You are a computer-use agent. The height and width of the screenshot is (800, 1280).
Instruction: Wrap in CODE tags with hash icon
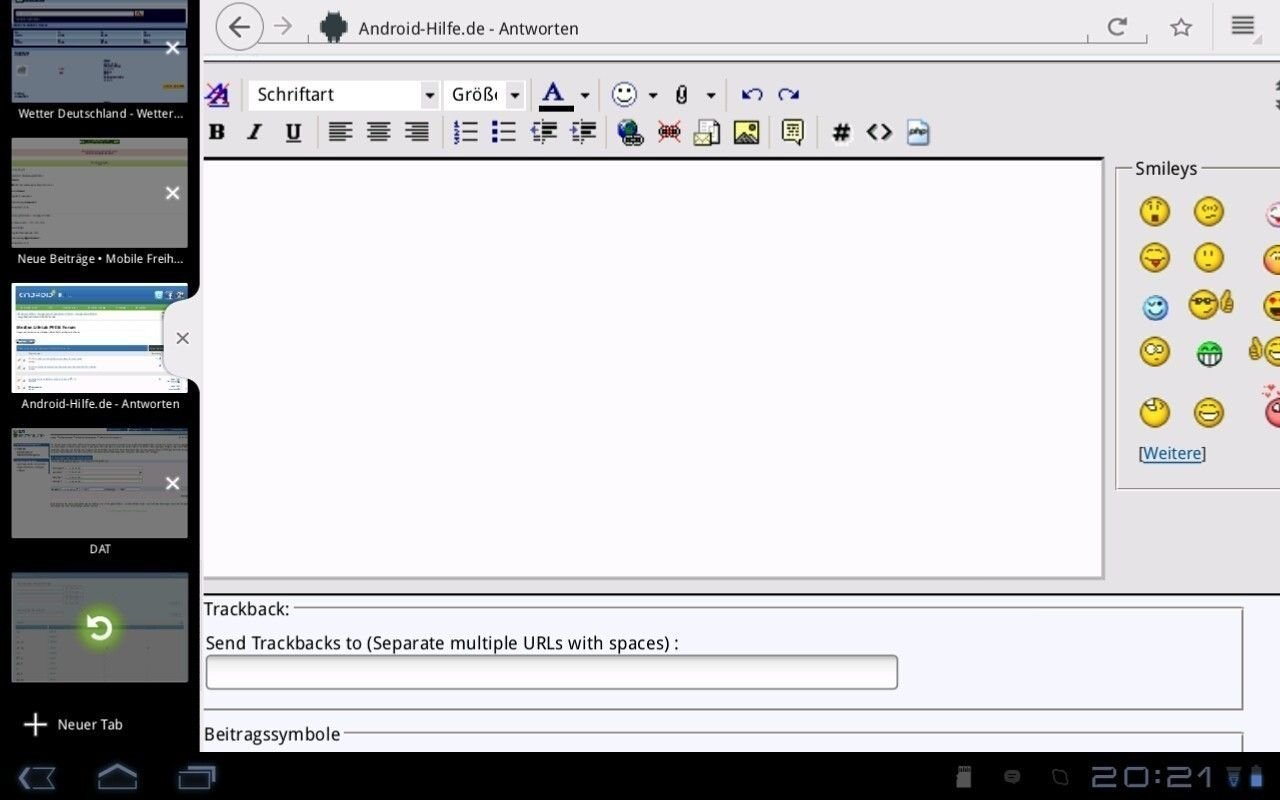(841, 132)
